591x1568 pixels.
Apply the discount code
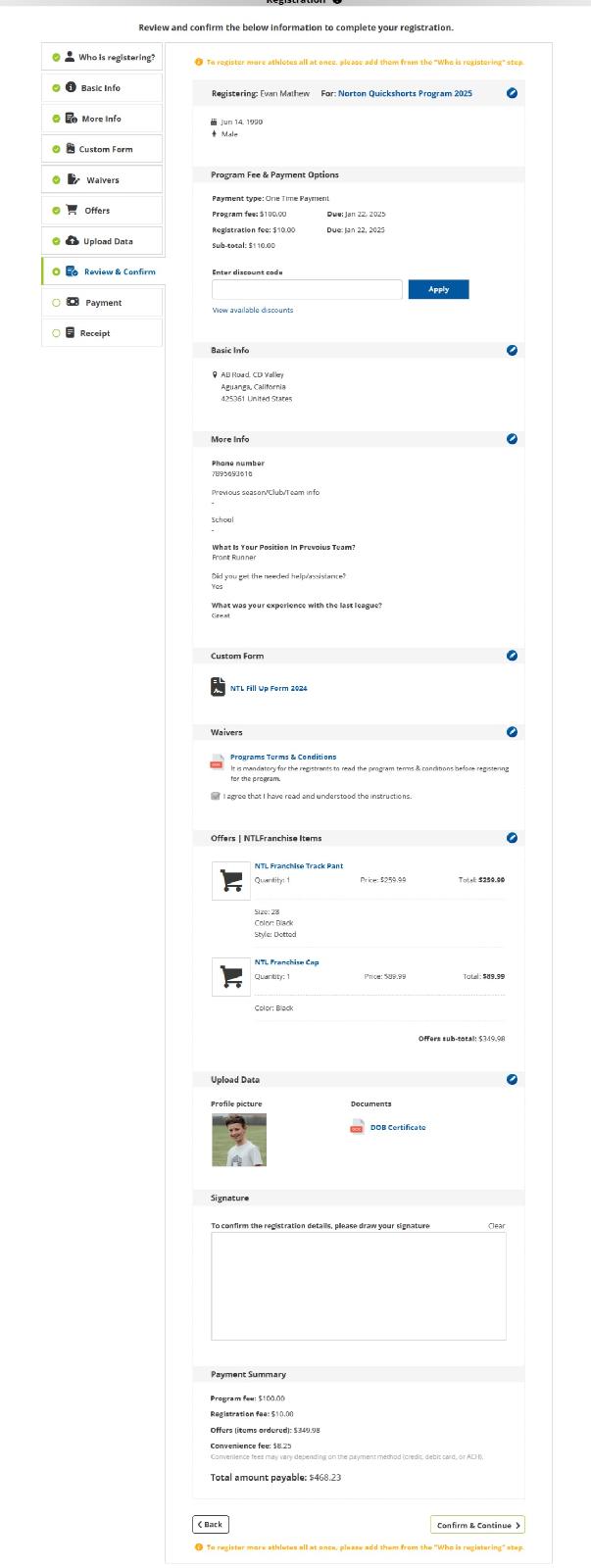pos(438,289)
